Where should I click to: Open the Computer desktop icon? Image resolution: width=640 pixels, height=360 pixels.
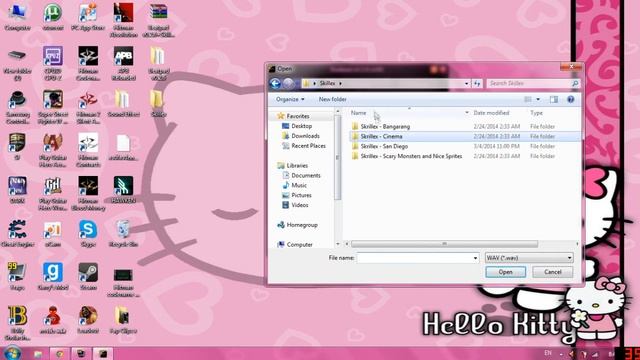[17, 18]
